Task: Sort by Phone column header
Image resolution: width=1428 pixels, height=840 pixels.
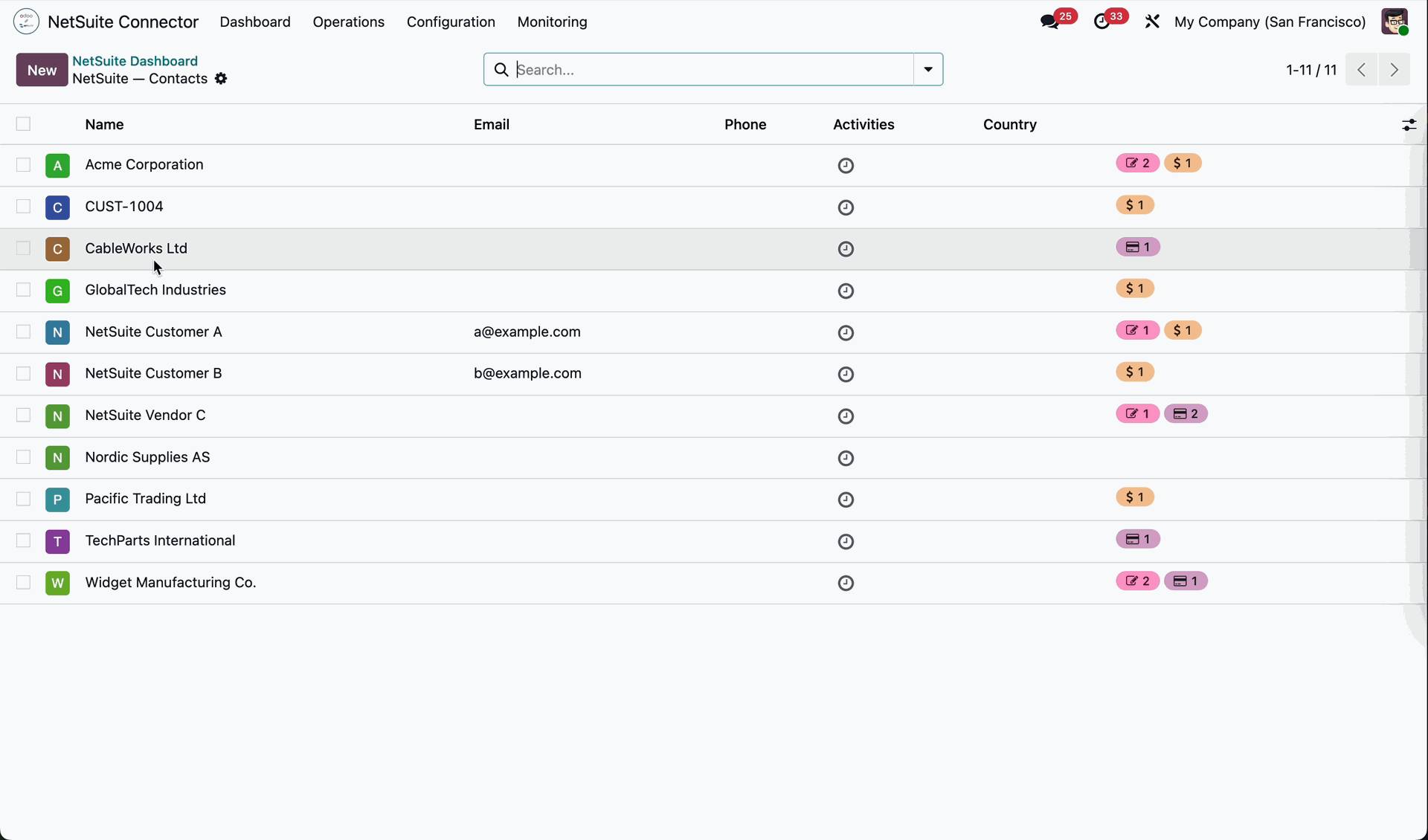Action: [745, 124]
